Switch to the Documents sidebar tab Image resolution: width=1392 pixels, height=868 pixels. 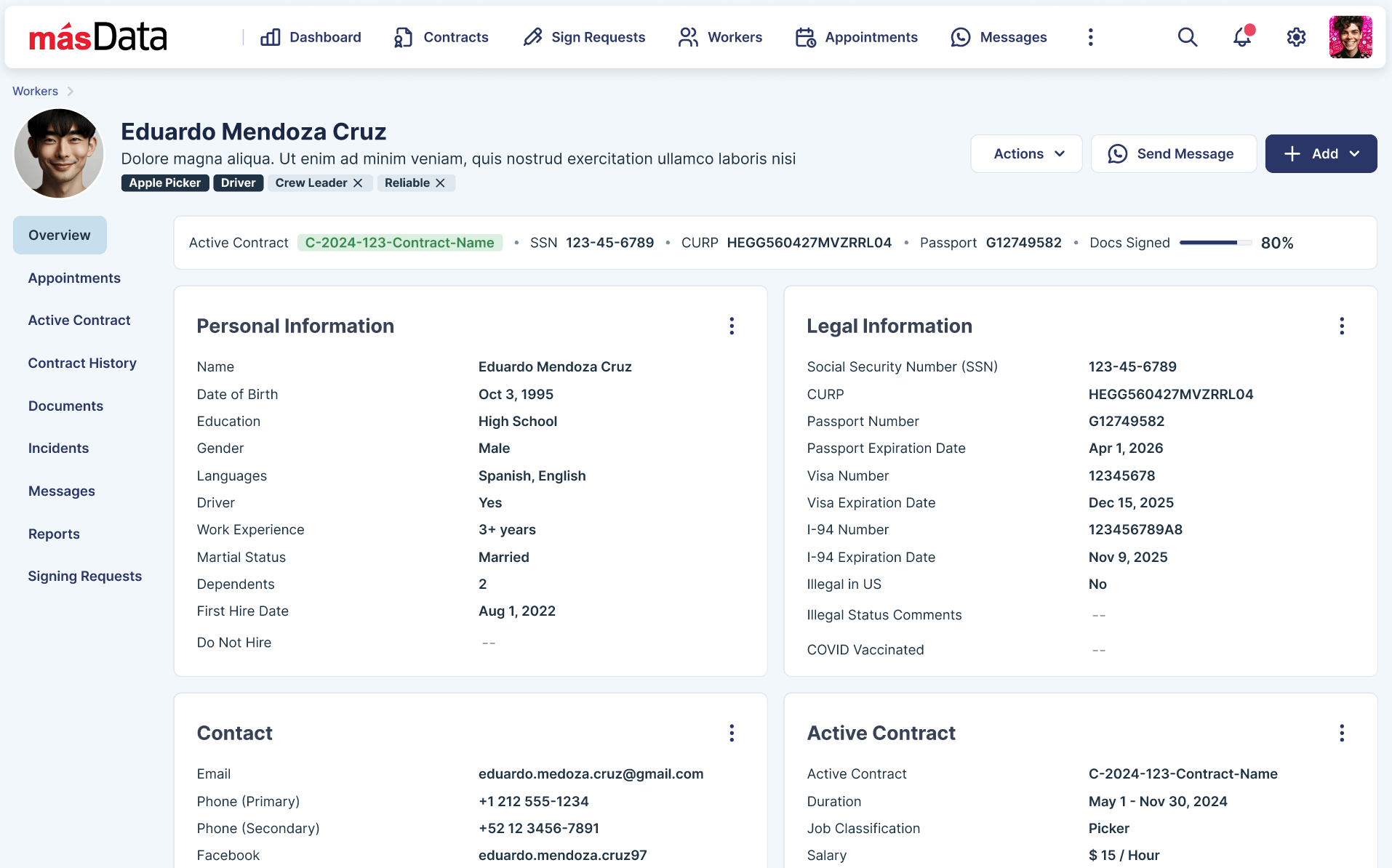(65, 406)
